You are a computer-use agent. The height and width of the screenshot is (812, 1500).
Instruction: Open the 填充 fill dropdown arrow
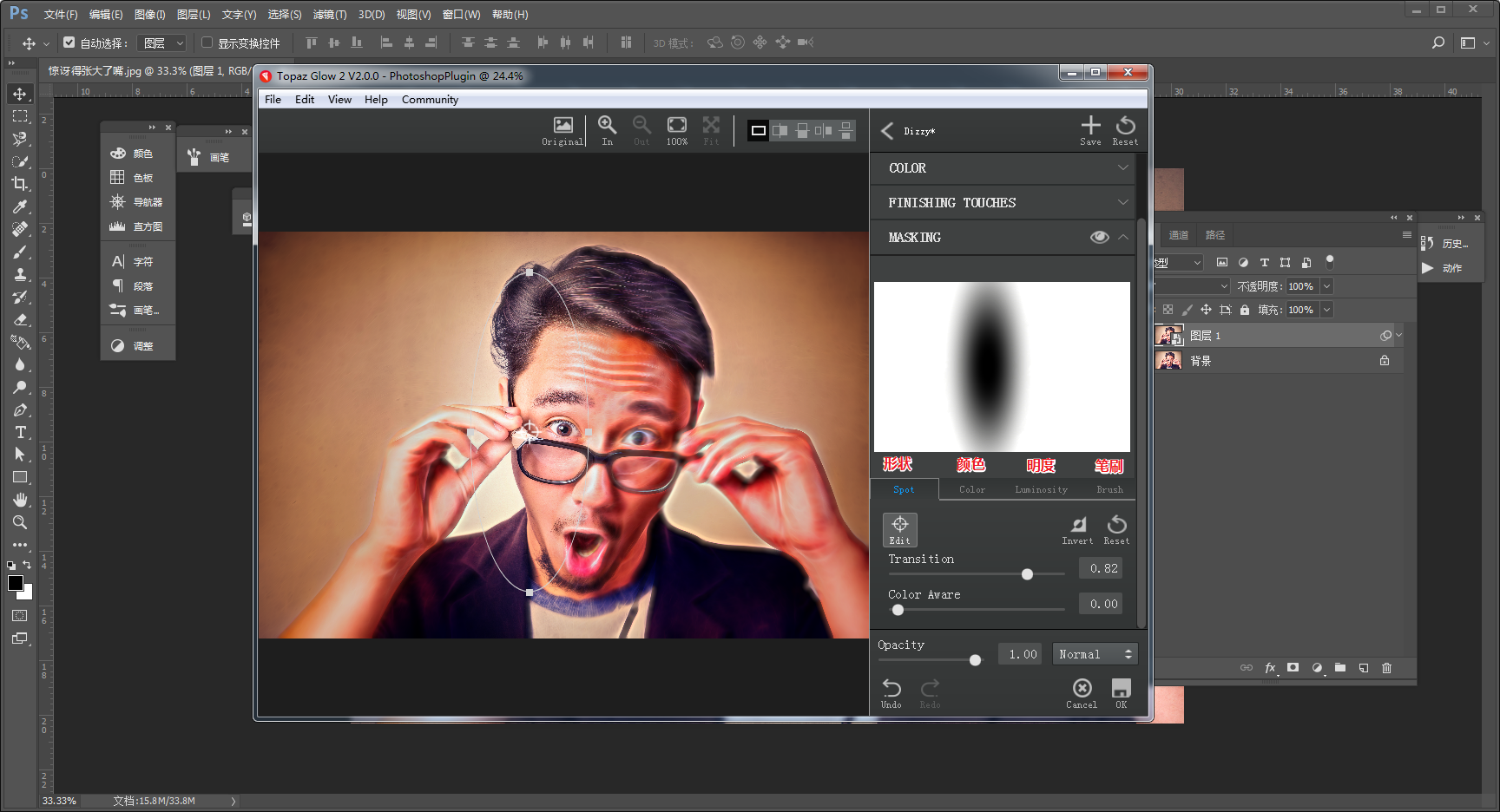pos(1326,310)
